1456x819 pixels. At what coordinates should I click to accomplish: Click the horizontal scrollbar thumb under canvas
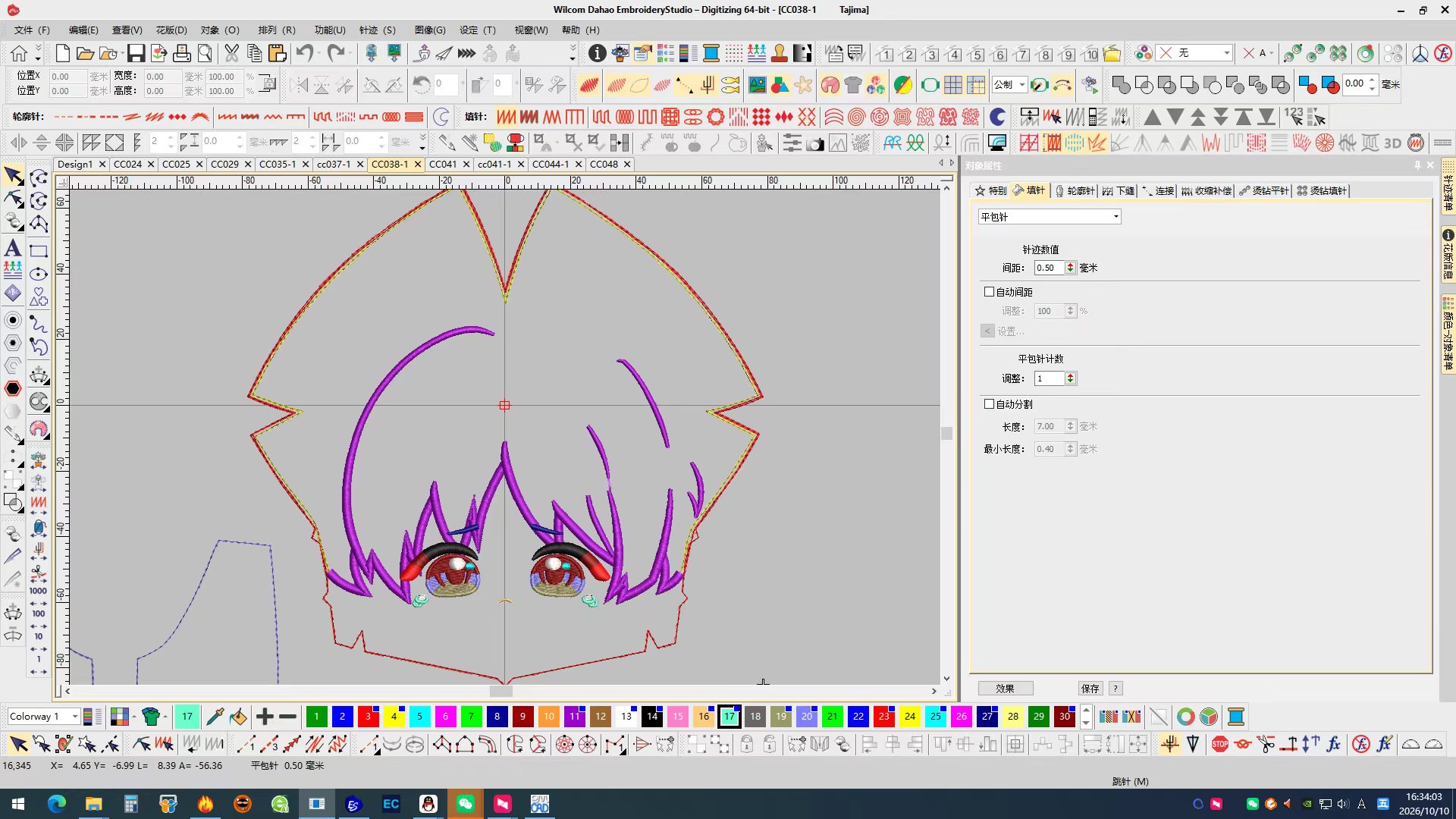click(x=500, y=691)
